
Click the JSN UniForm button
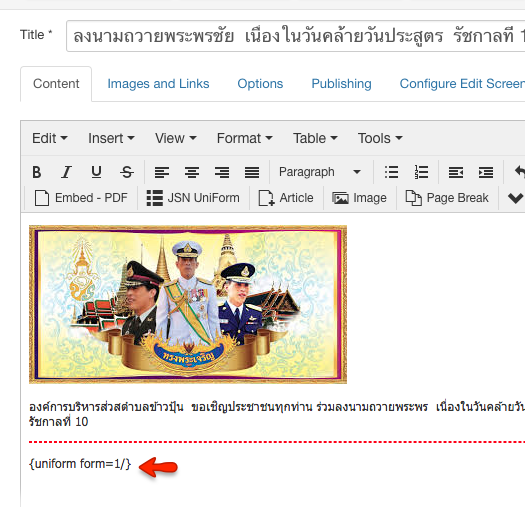(x=193, y=198)
